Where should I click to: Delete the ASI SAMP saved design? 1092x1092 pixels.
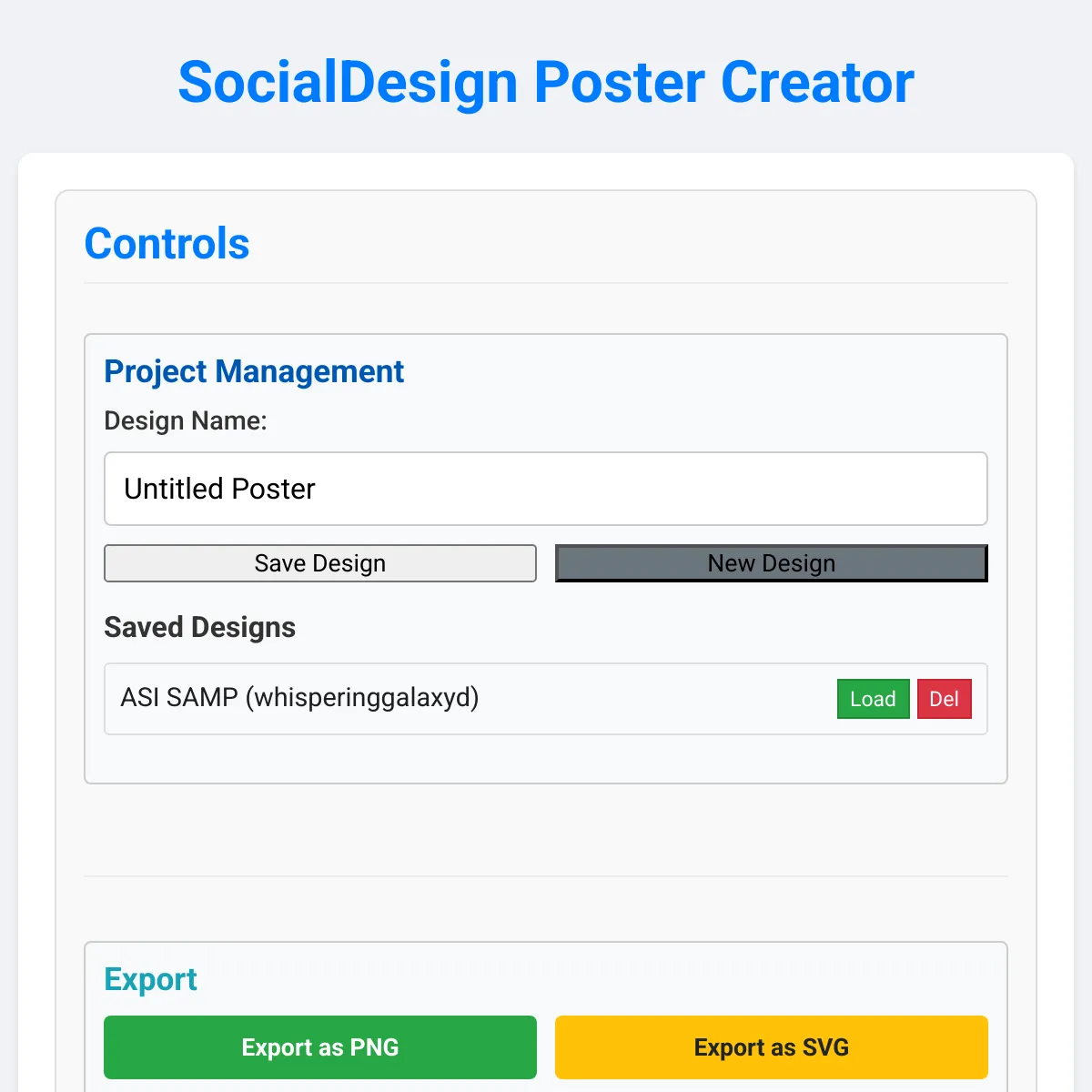coord(945,699)
